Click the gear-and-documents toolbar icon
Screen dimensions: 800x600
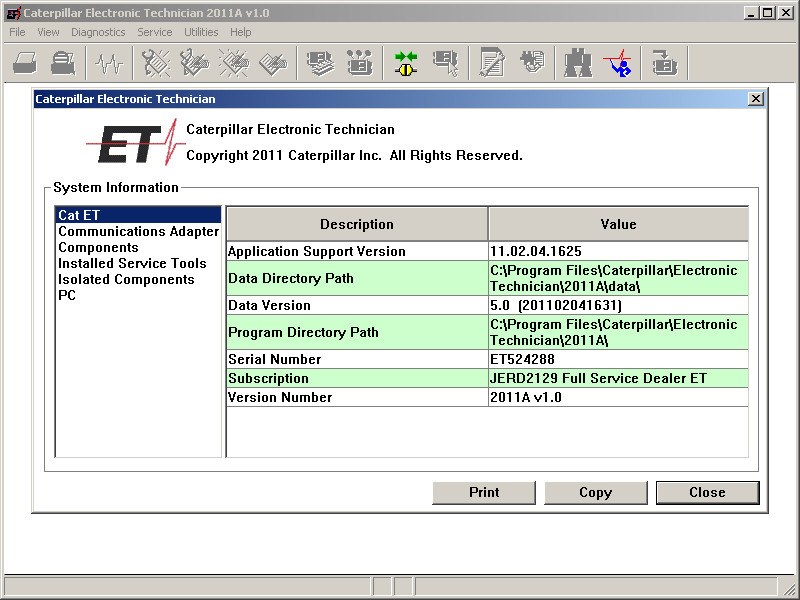pos(532,62)
